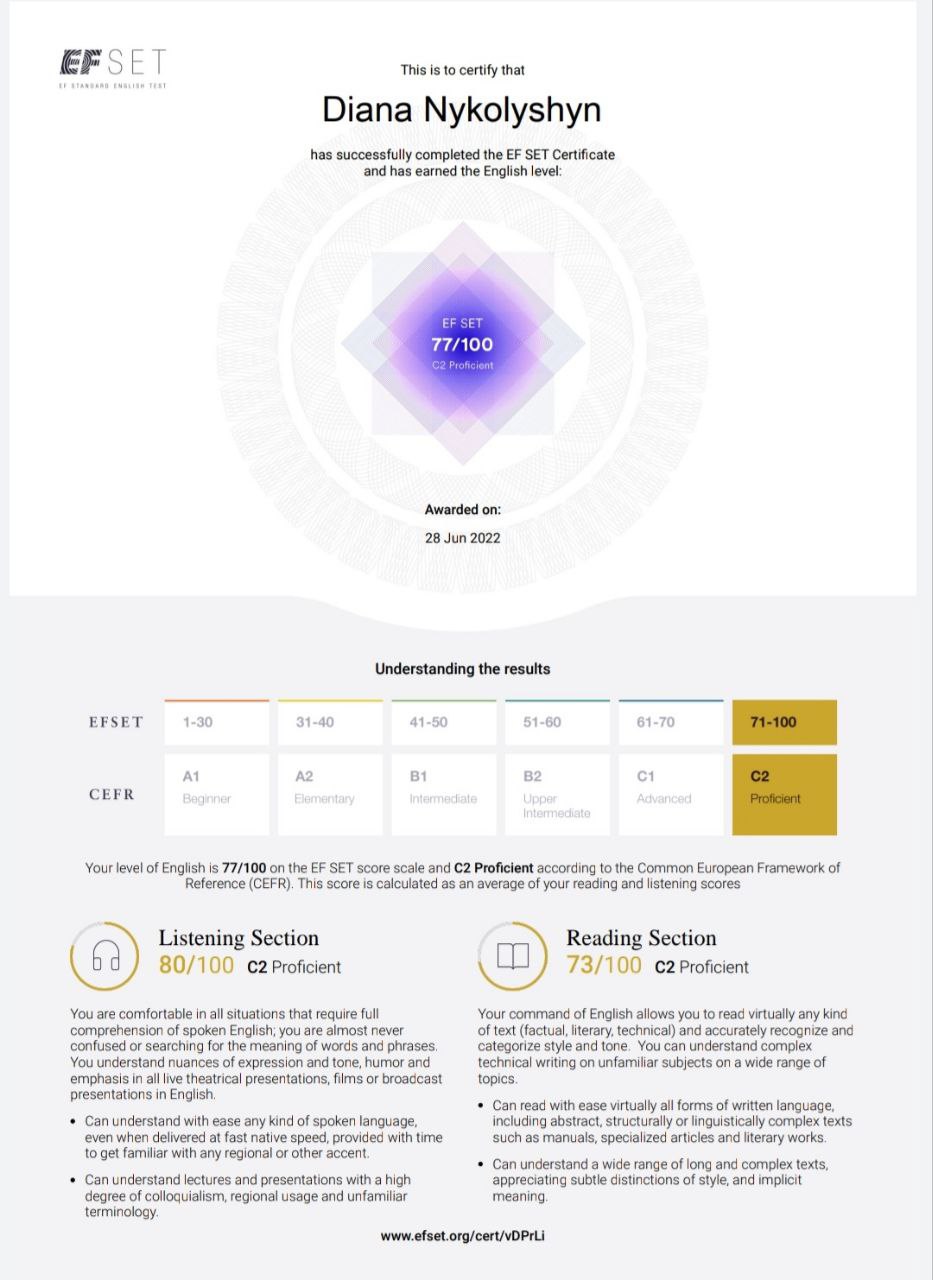Click the Listening Section 80/100 score

(196, 966)
